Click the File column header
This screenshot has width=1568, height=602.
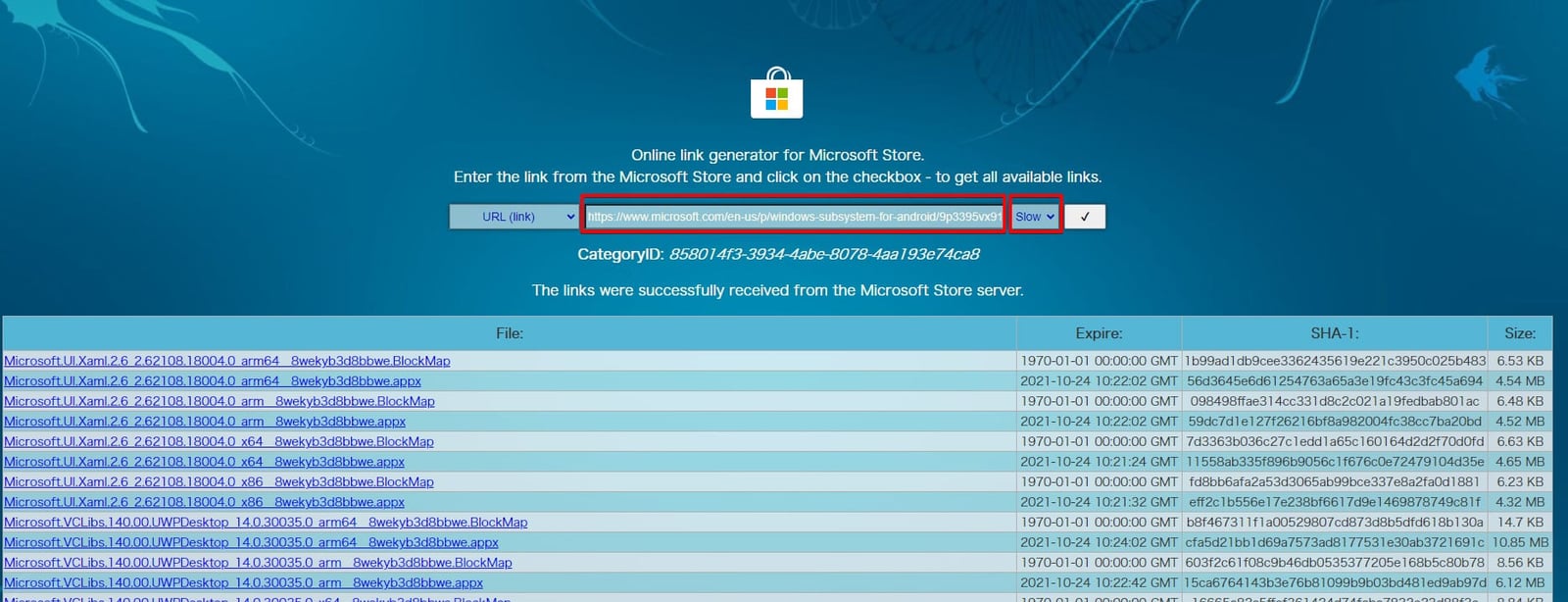pyautogui.click(x=509, y=333)
